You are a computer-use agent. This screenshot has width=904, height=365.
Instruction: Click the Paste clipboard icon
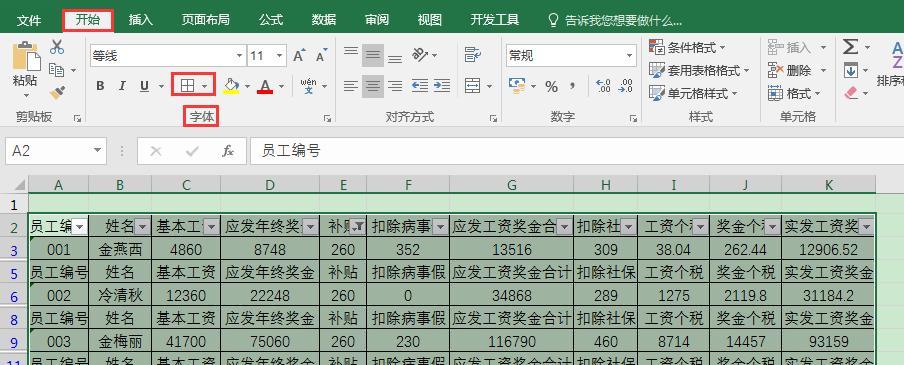(26, 56)
